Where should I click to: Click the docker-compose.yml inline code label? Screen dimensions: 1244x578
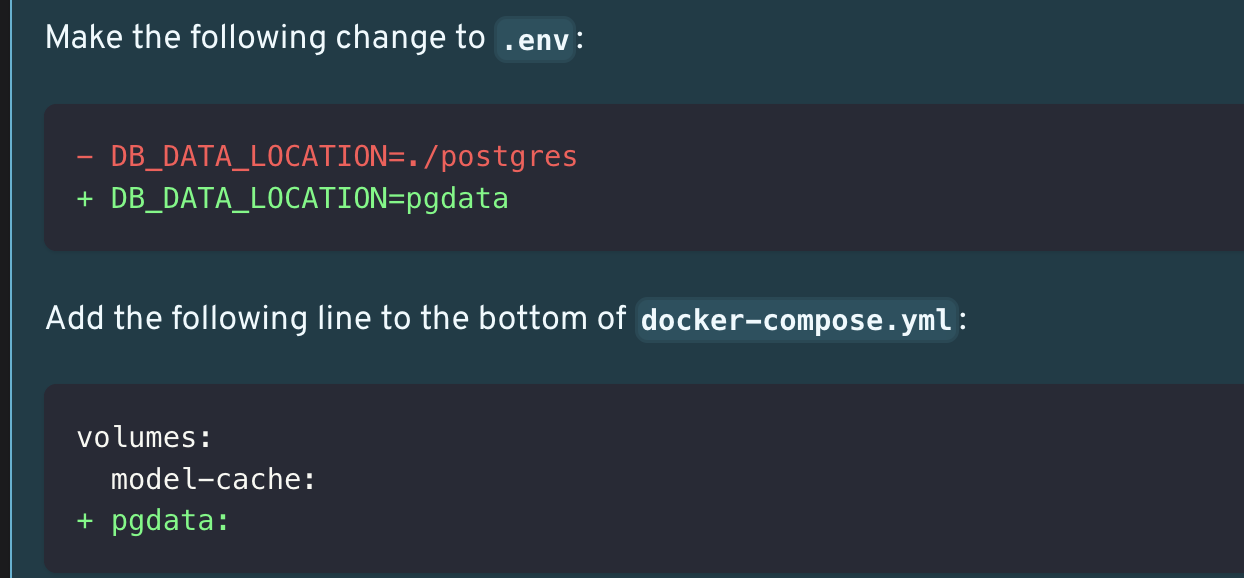[x=797, y=319]
